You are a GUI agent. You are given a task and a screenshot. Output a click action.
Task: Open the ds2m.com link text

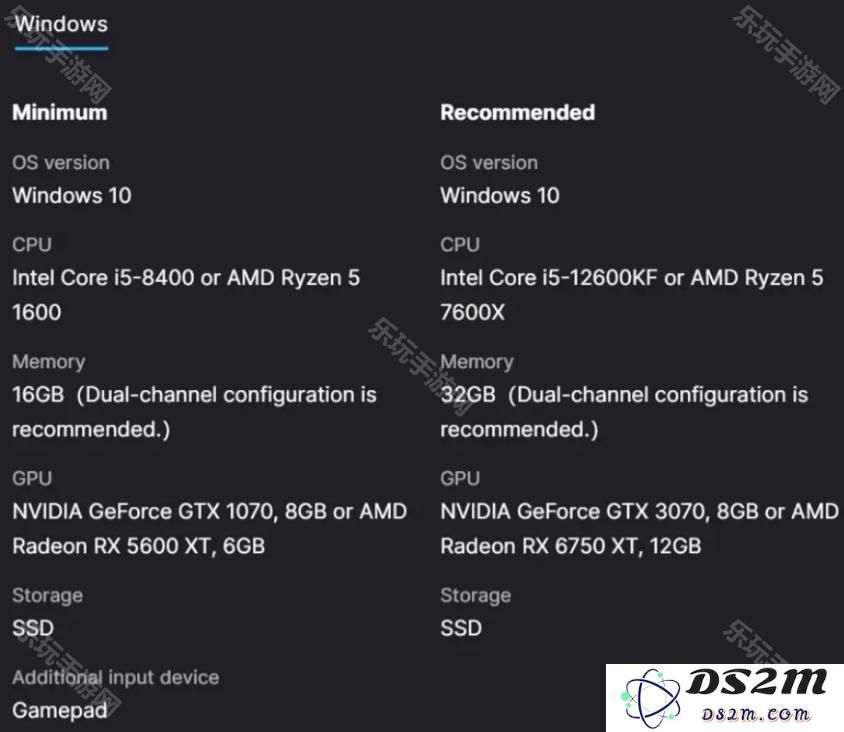[x=755, y=714]
